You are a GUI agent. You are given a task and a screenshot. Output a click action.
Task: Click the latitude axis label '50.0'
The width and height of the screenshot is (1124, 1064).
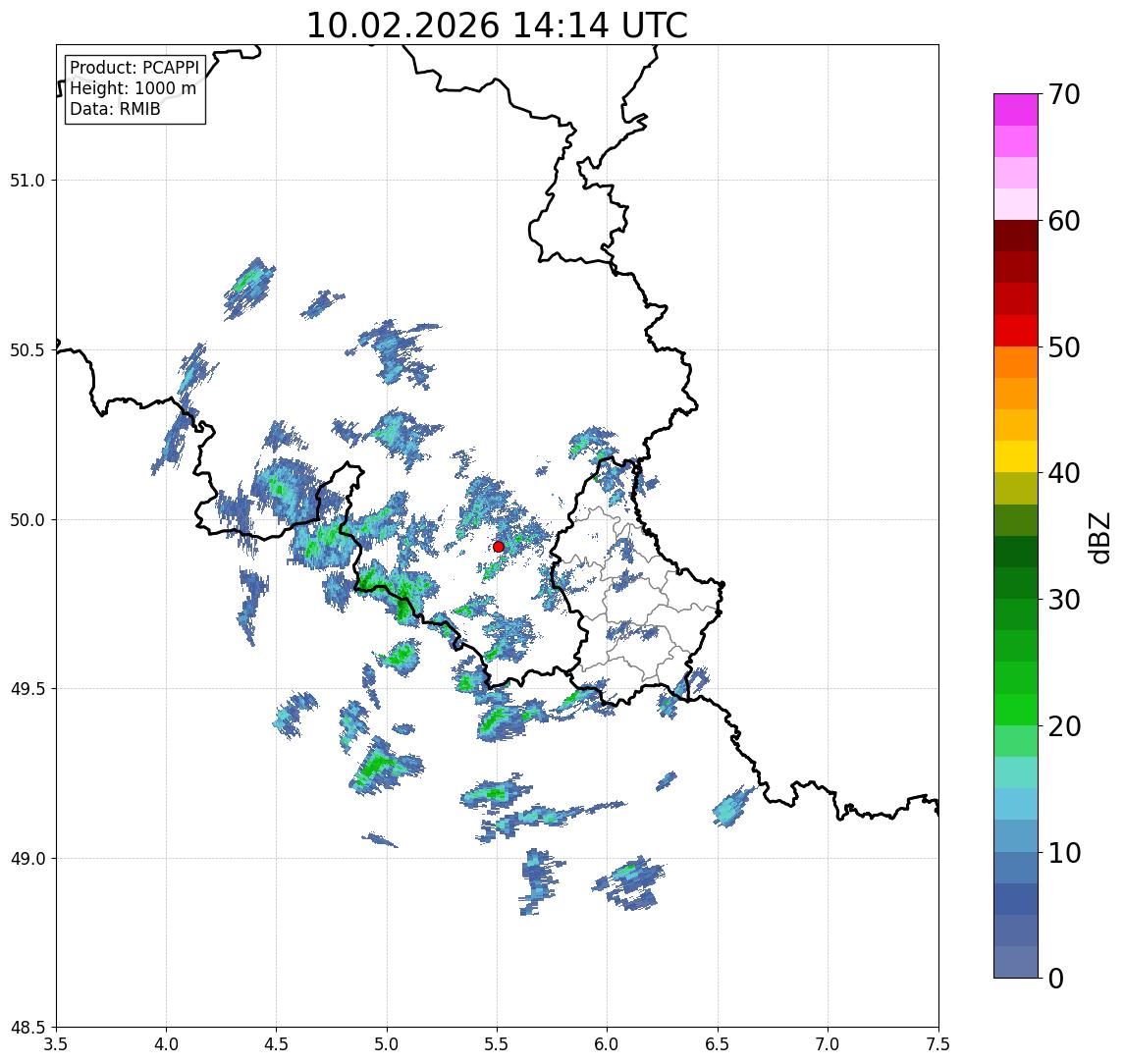(x=27, y=520)
